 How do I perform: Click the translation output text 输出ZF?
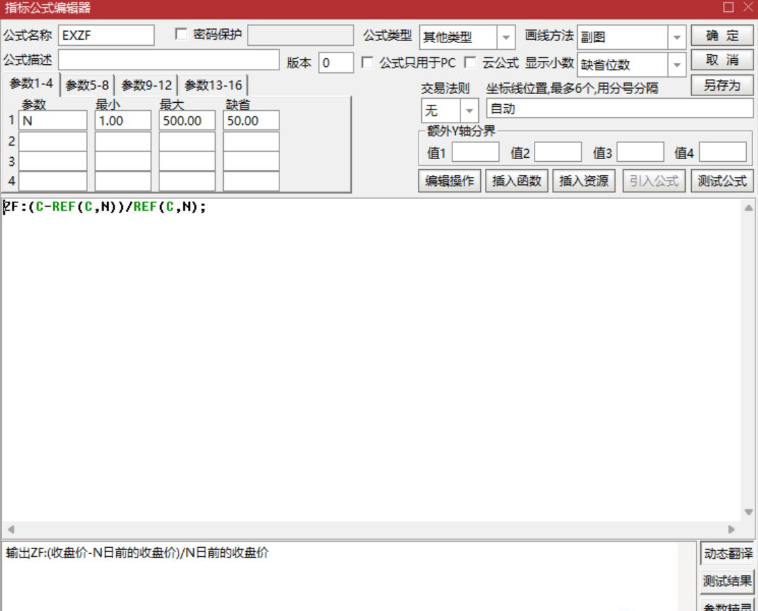[137, 553]
